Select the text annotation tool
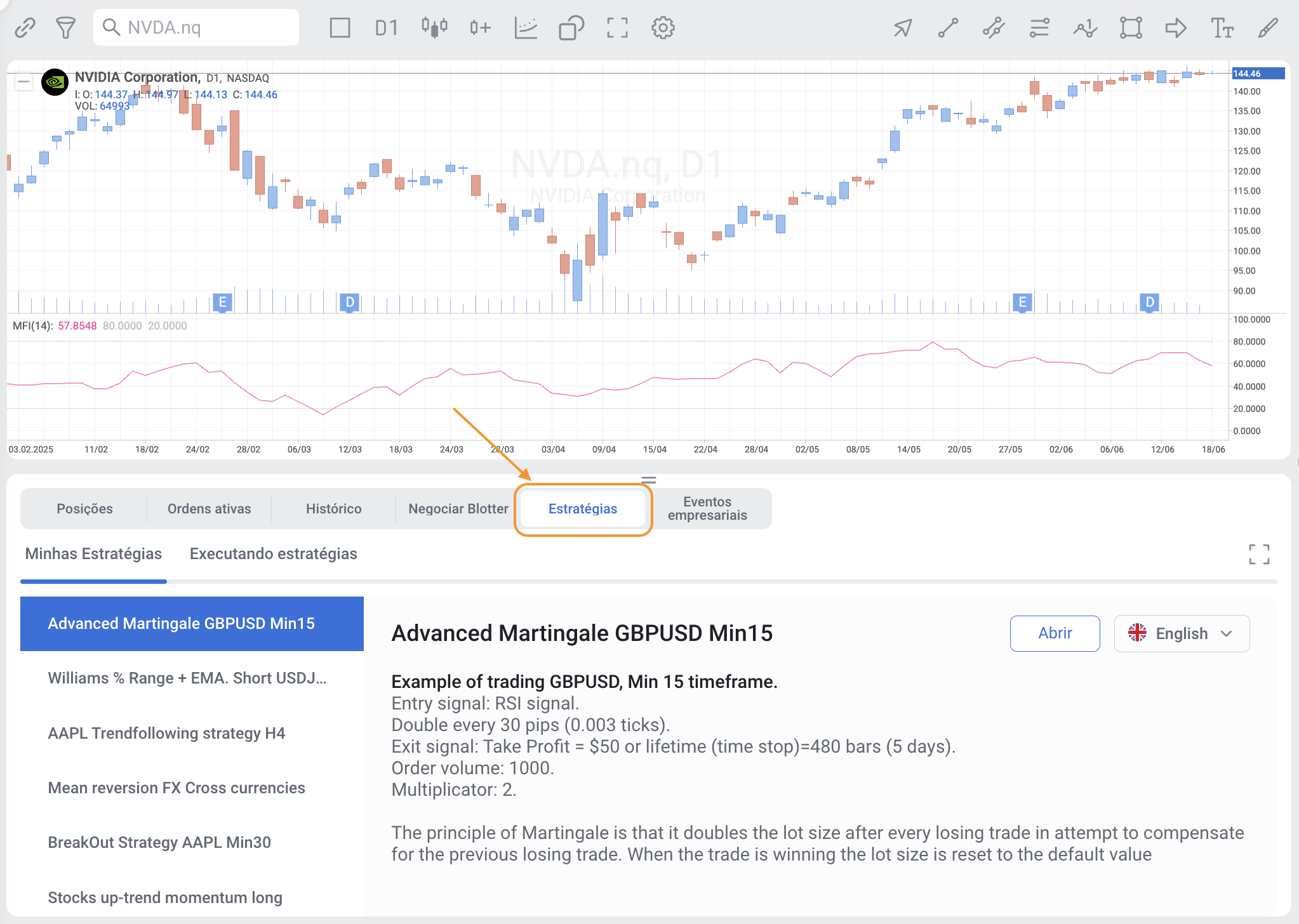Image resolution: width=1299 pixels, height=924 pixels. click(x=1222, y=28)
